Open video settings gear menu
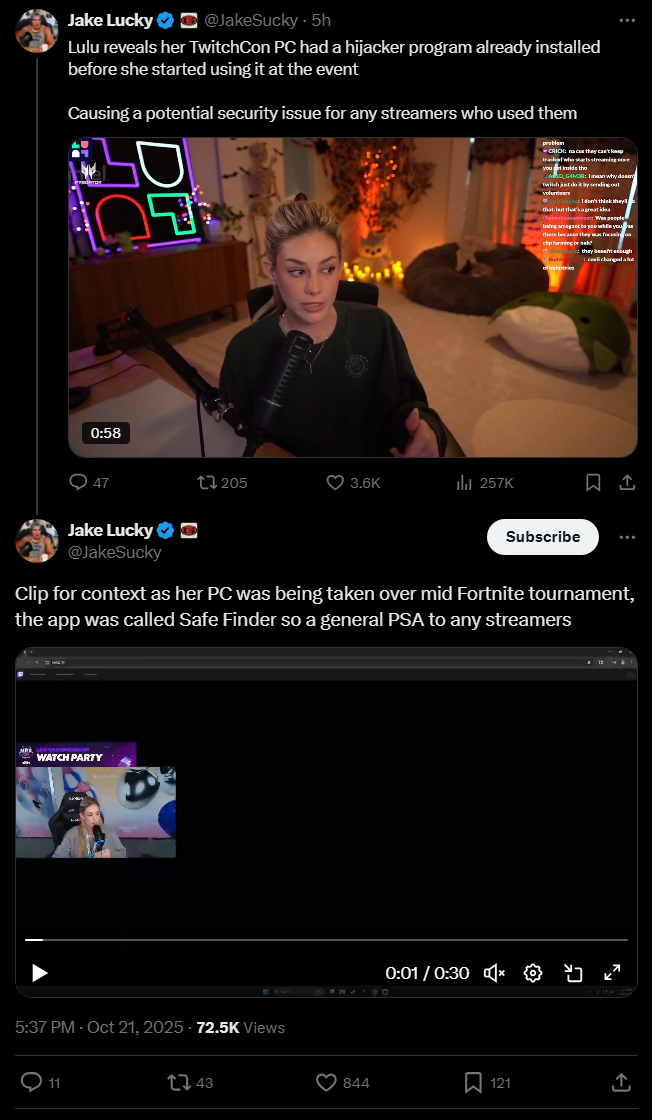This screenshot has width=652, height=1120. pos(533,973)
